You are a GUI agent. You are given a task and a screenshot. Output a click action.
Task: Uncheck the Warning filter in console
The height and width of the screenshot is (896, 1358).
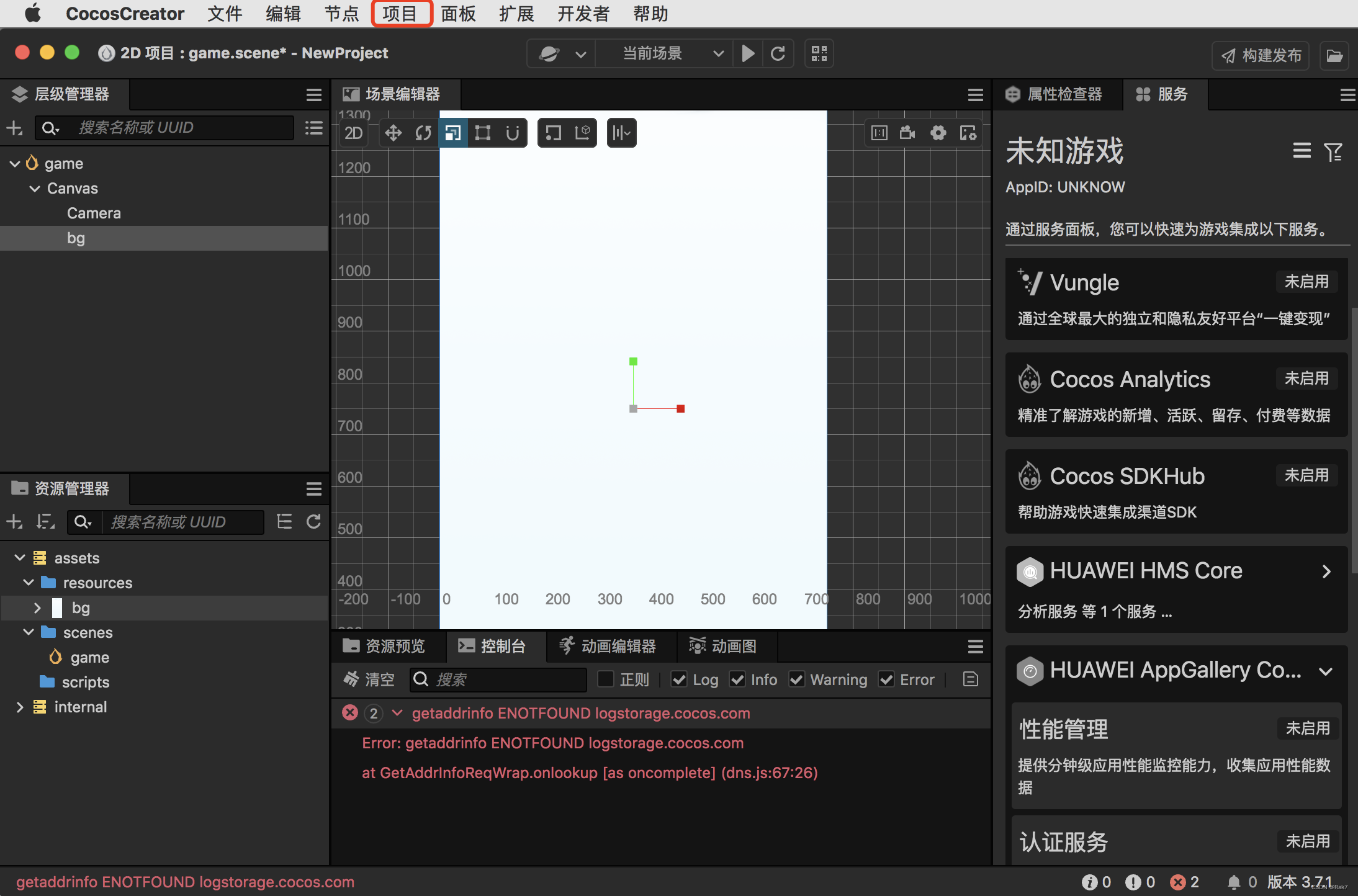click(x=796, y=679)
